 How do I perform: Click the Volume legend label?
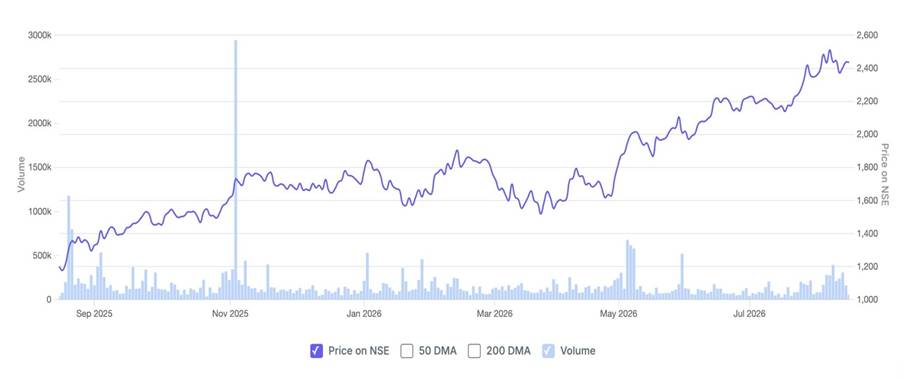(578, 350)
